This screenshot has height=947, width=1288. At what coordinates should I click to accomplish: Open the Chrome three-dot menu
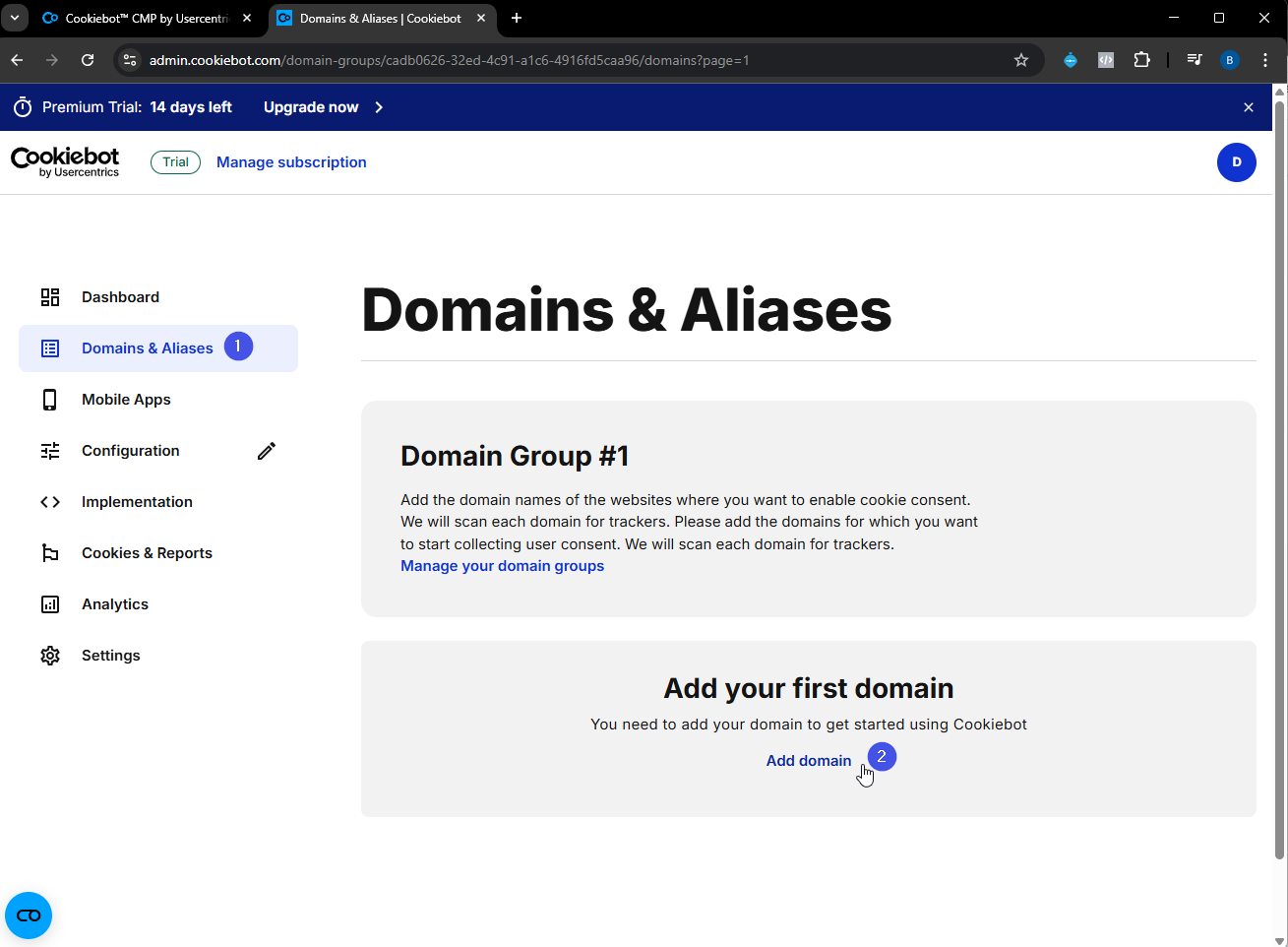[1265, 60]
